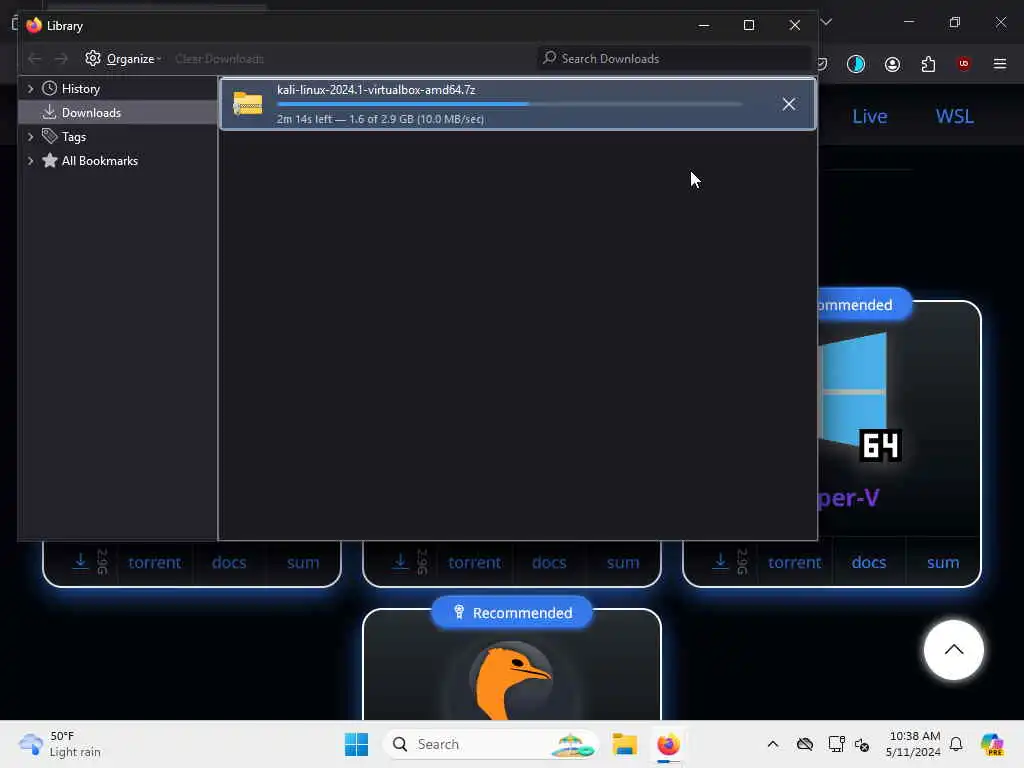The width and height of the screenshot is (1024, 768).
Task: Click Hyper-V card docs link
Action: 869,562
